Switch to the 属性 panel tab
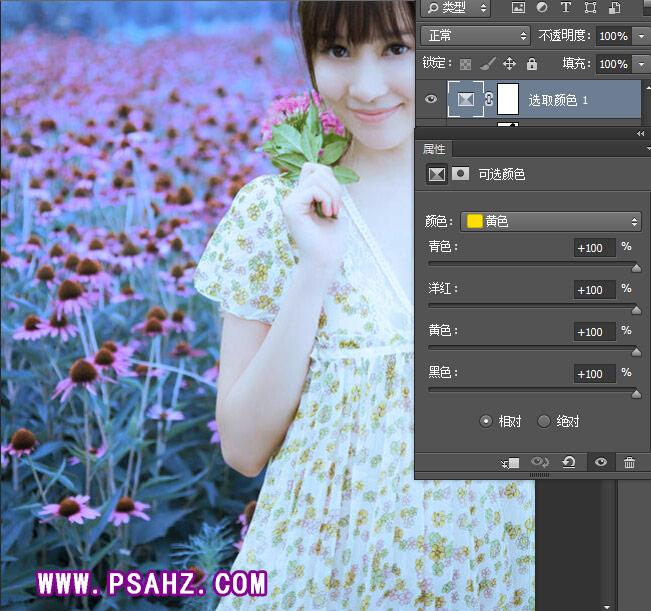Image resolution: width=651 pixels, height=611 pixels. point(434,148)
